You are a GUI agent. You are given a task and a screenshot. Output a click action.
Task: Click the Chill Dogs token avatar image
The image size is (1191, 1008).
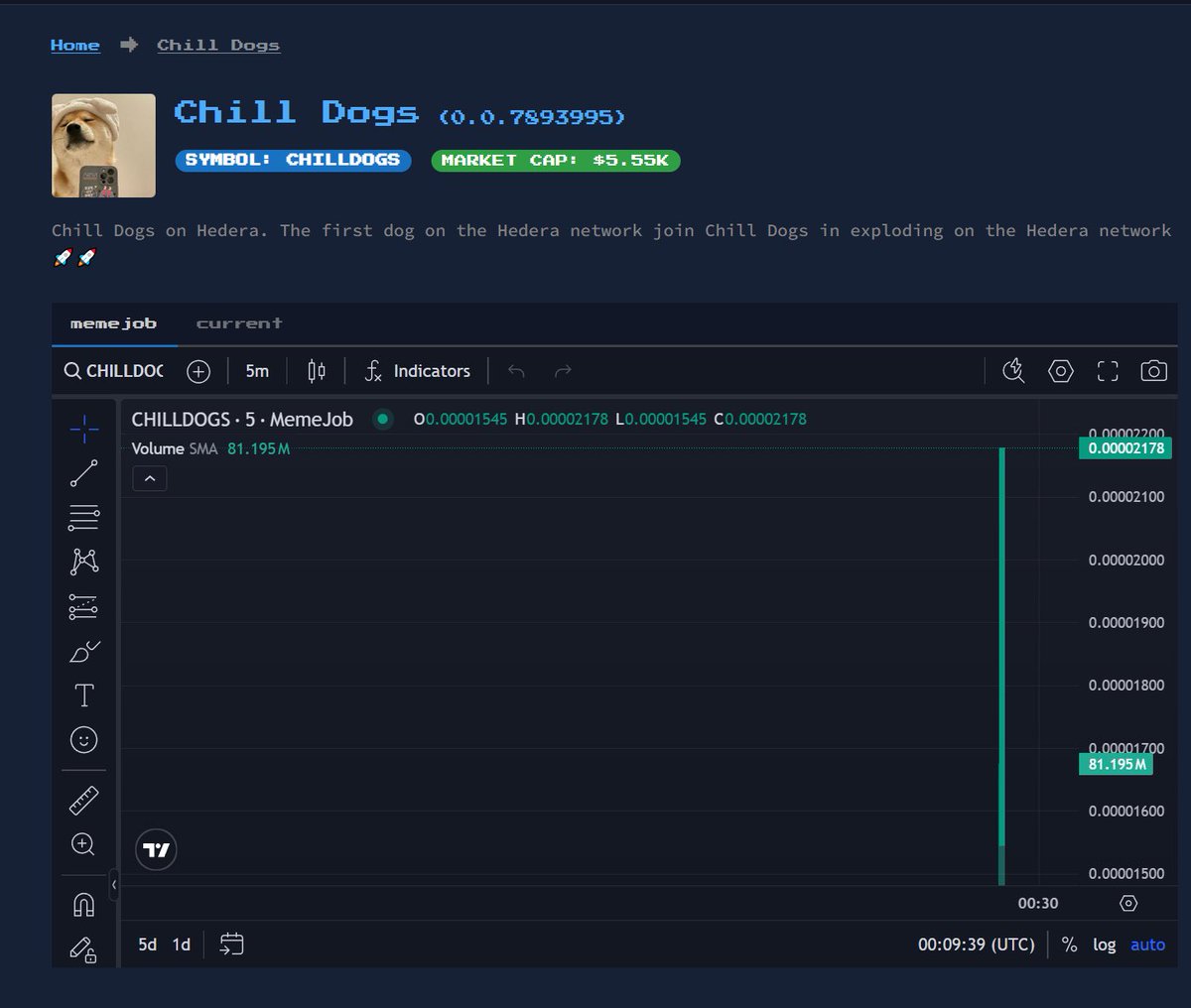(x=103, y=146)
